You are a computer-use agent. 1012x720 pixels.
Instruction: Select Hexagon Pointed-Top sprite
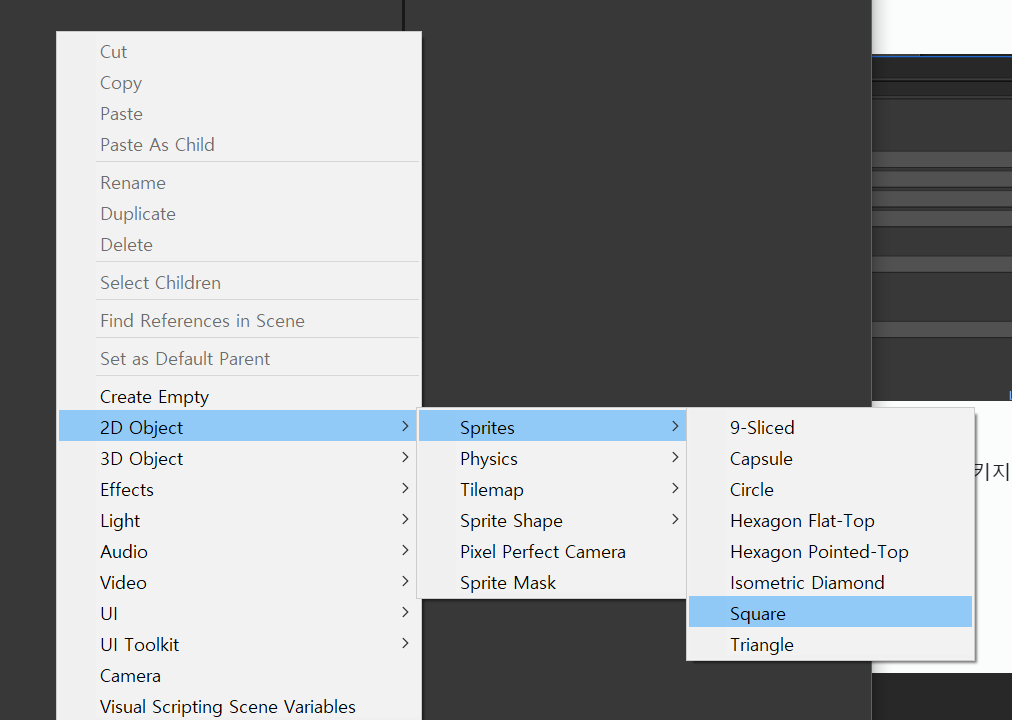click(819, 551)
